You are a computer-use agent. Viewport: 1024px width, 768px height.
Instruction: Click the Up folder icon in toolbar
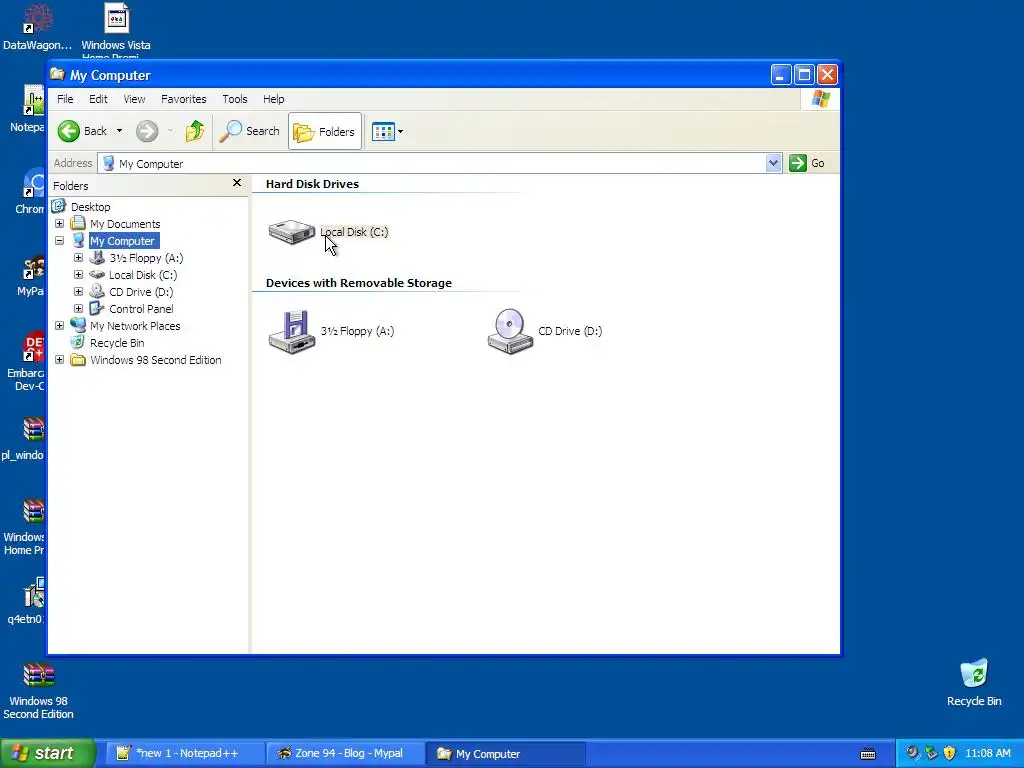click(x=195, y=131)
